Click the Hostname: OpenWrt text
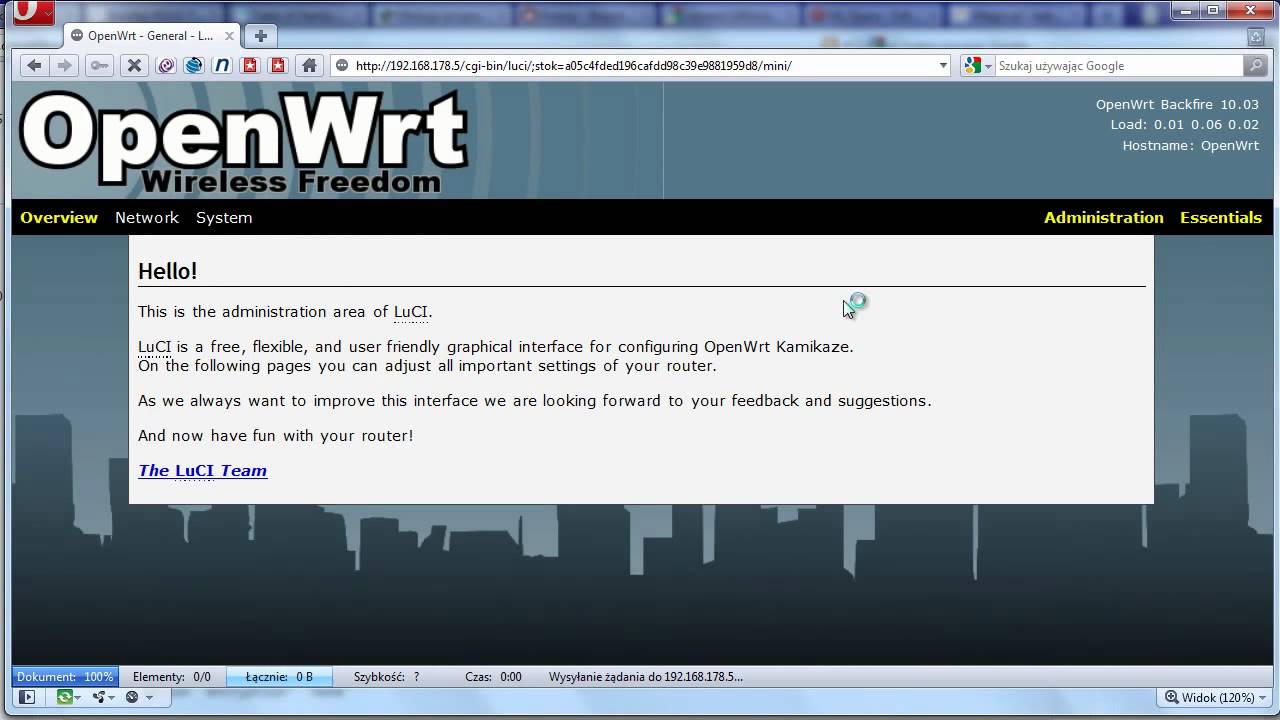 coord(1191,146)
